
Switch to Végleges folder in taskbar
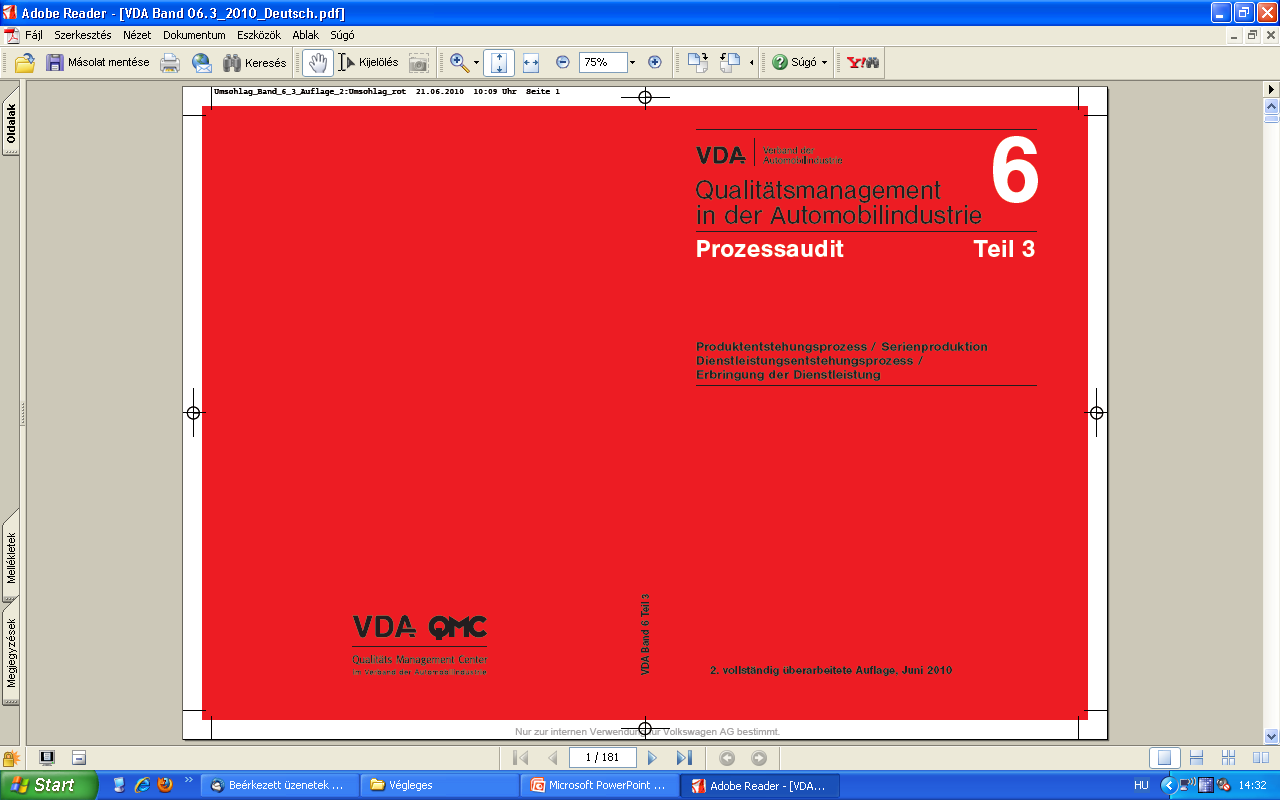pyautogui.click(x=440, y=785)
